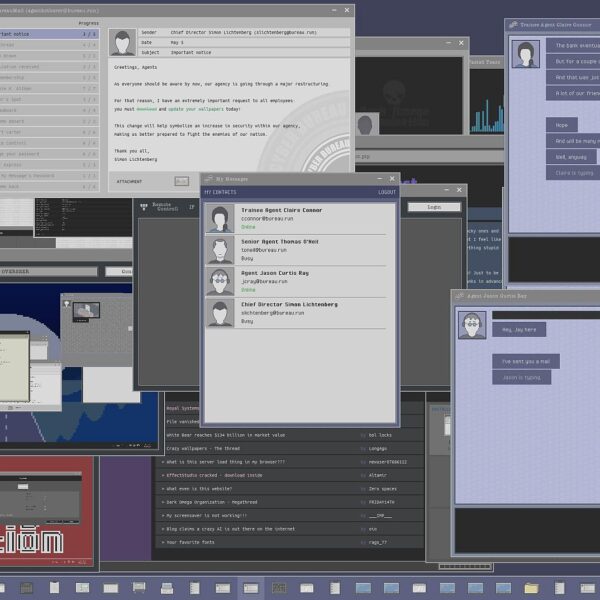This screenshot has height=600, width=600.
Task: Click Simon Lichtenberg's contact avatar
Action: 220,312
